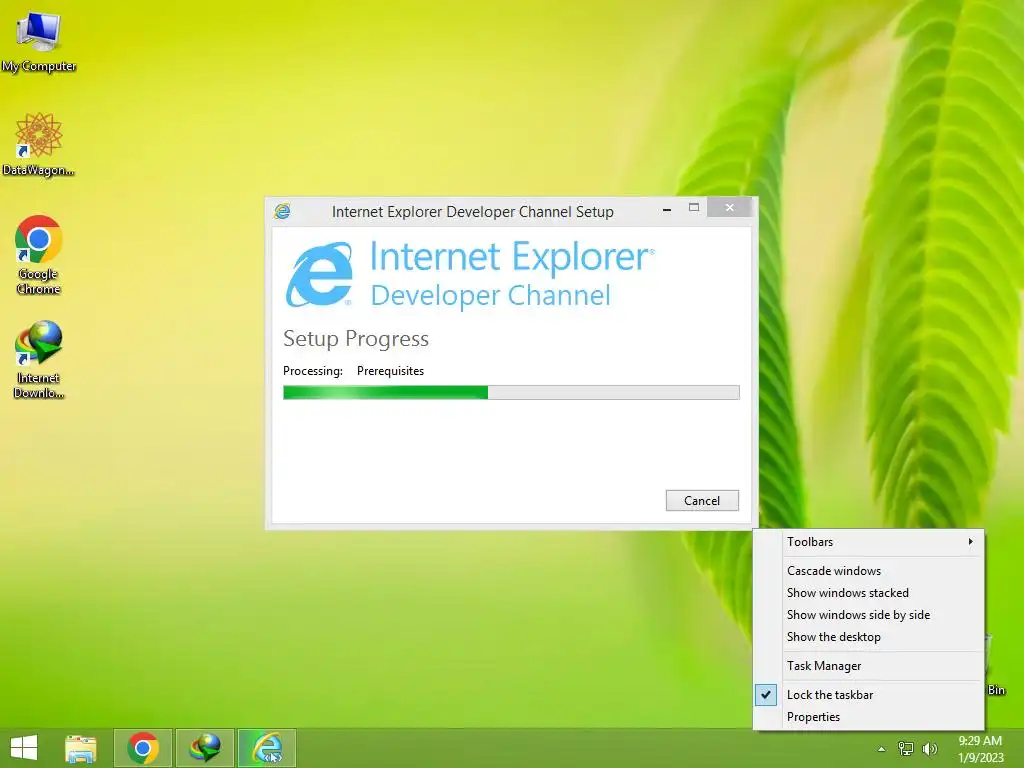Screen dimensions: 1024x768
Task: Minimize the Internet Explorer setup window
Action: pyautogui.click(x=667, y=209)
